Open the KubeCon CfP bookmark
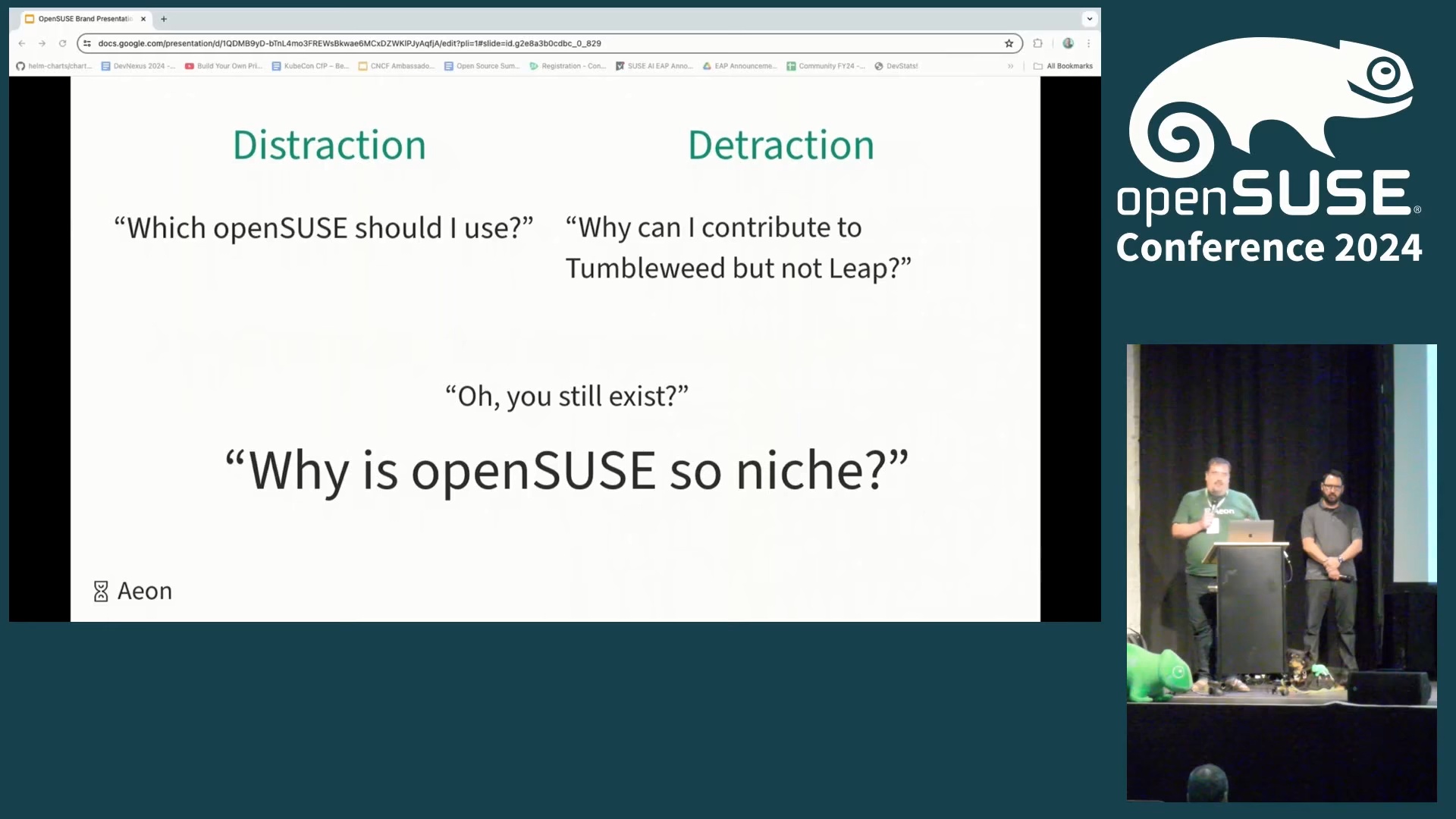 click(310, 66)
